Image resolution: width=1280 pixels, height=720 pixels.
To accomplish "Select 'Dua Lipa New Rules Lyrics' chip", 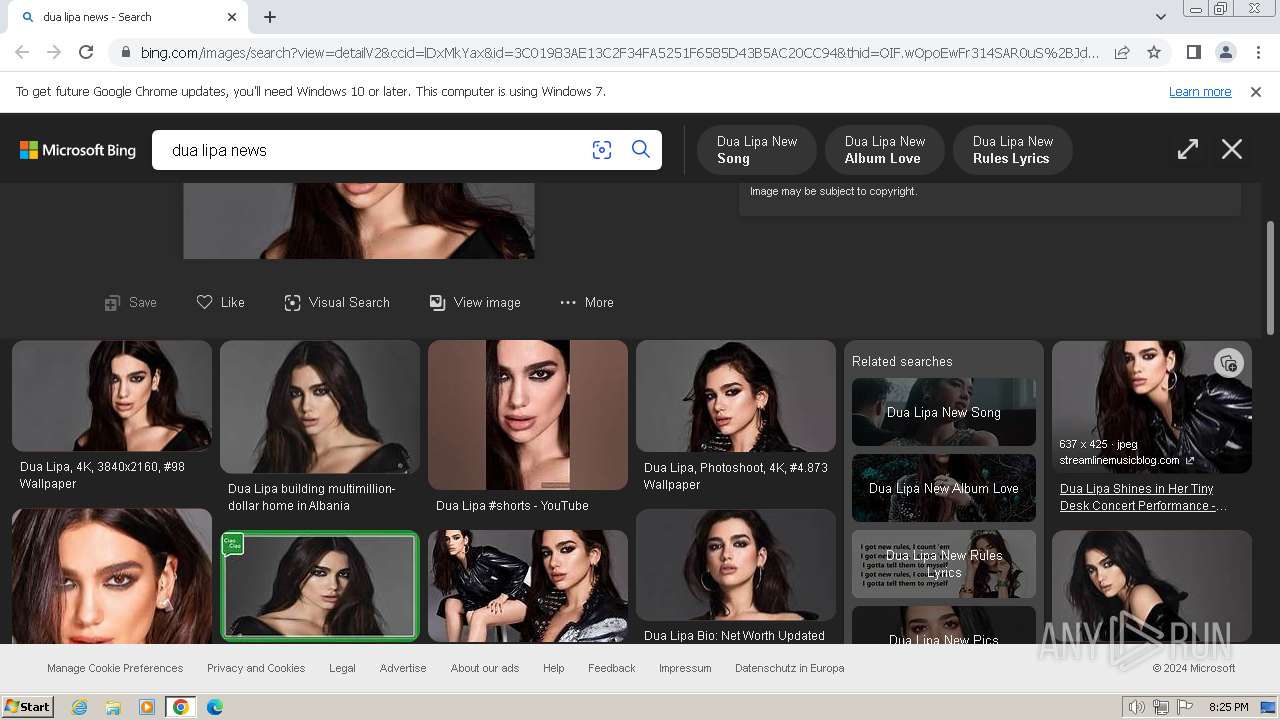I will pyautogui.click(x=1013, y=150).
